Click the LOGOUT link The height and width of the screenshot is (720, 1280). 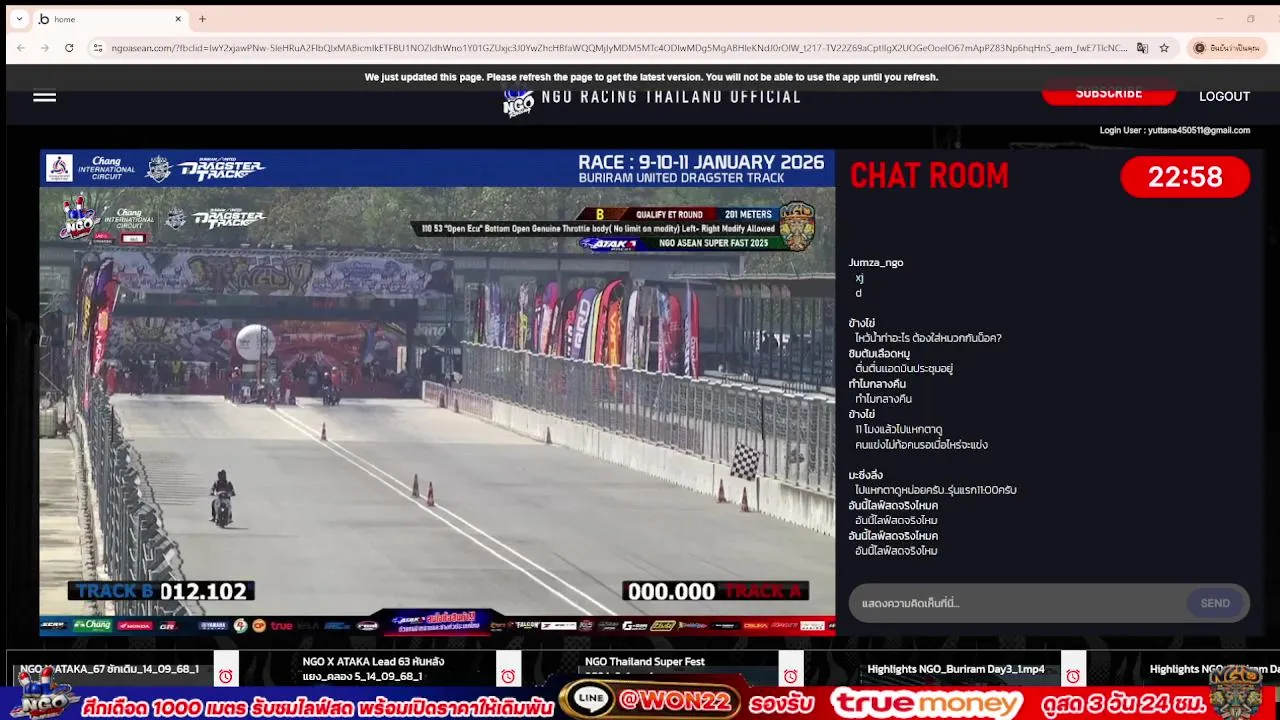[1224, 97]
